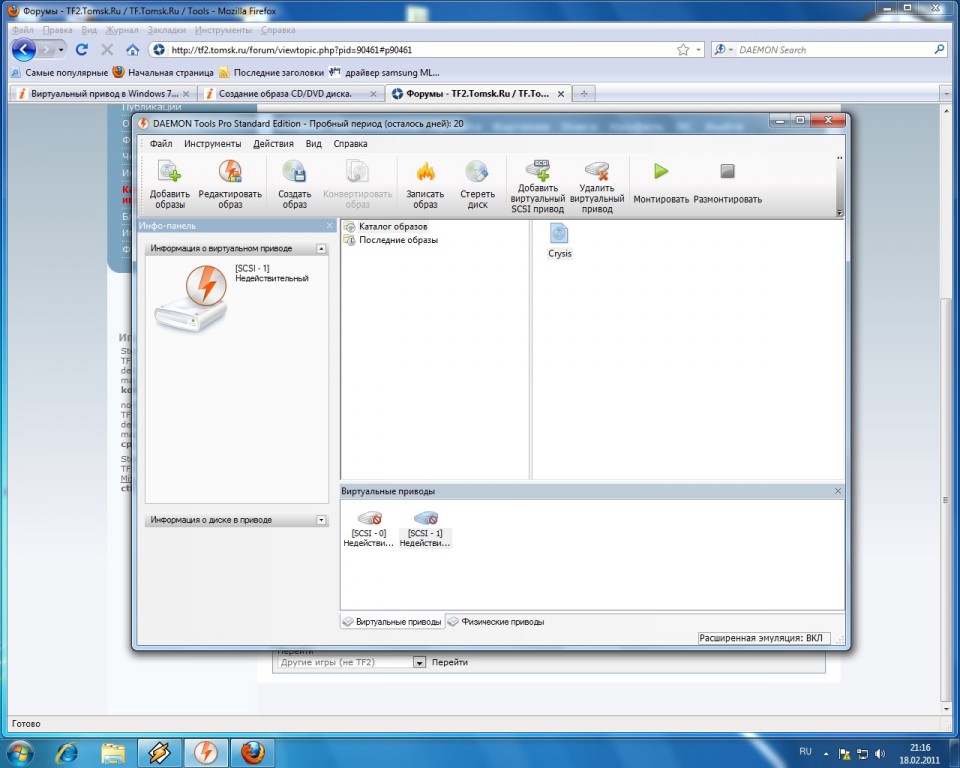The height and width of the screenshot is (768, 960).
Task: Close the Инфо-панель panel
Action: 329,225
